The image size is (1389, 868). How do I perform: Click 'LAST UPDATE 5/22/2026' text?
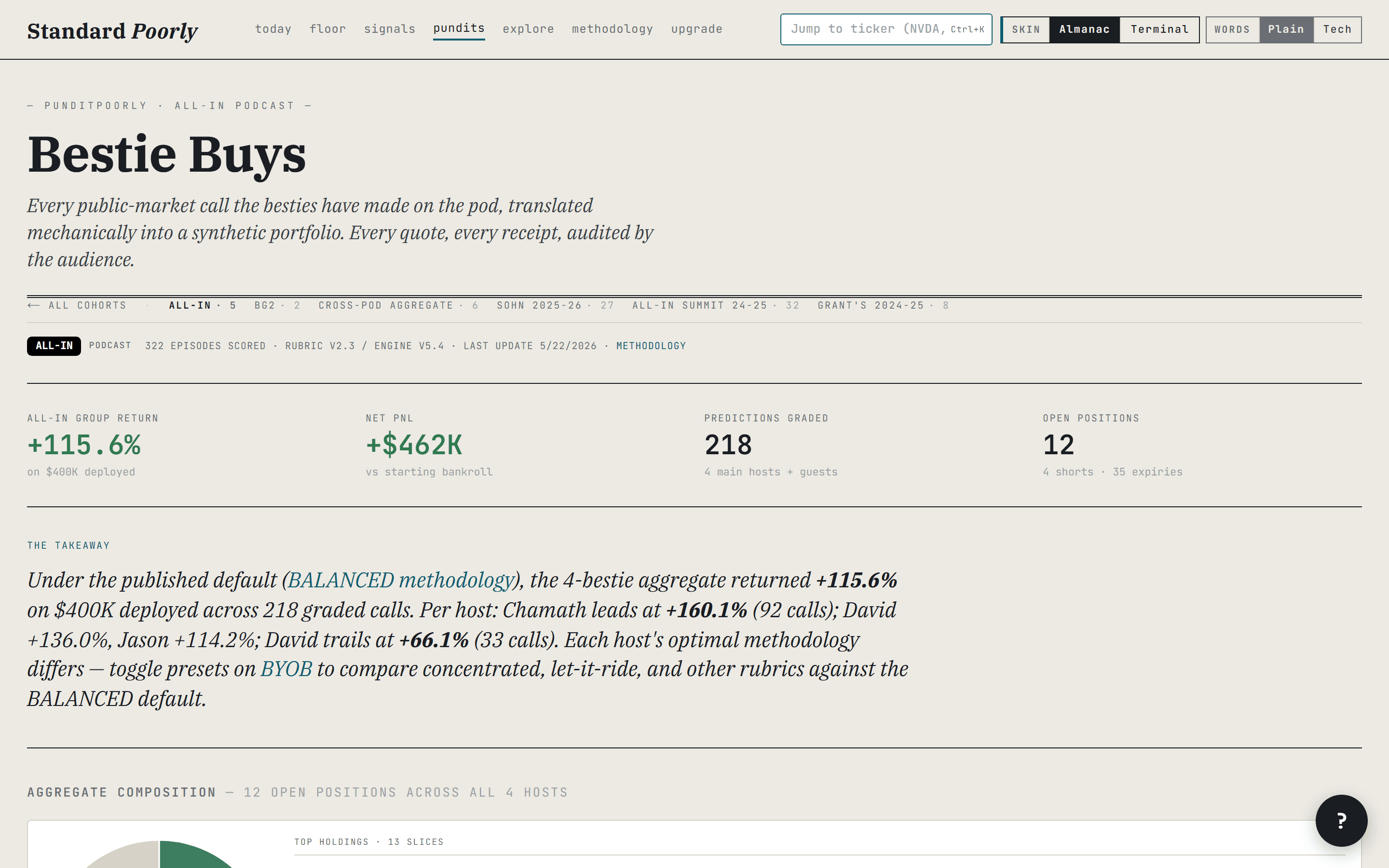(531, 346)
